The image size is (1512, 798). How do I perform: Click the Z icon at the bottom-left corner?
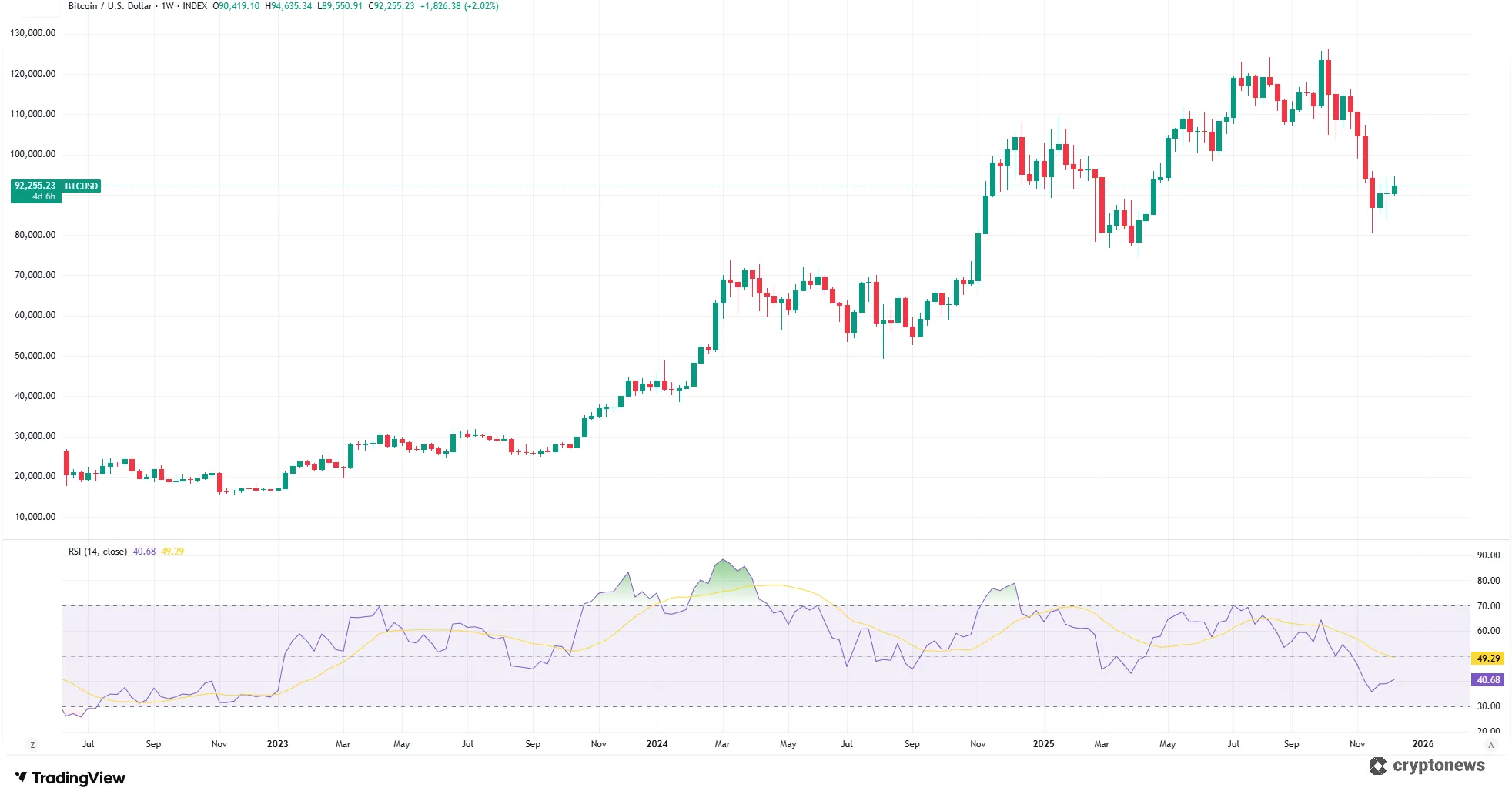pyautogui.click(x=32, y=744)
